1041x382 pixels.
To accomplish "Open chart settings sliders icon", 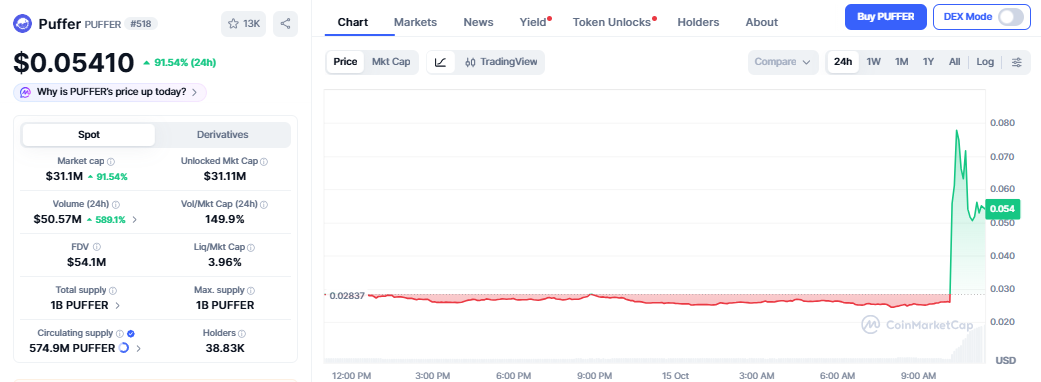I will (x=1016, y=62).
